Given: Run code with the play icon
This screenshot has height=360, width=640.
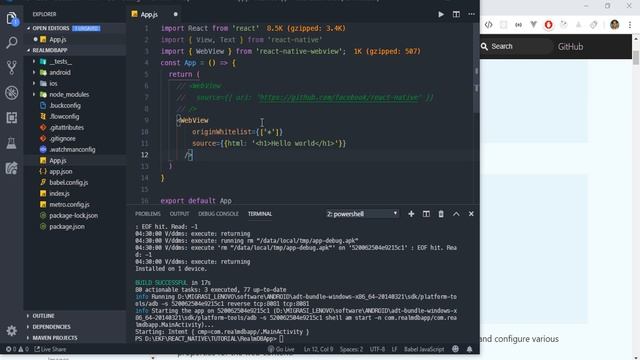Looking at the screenshot, I should [441, 14].
